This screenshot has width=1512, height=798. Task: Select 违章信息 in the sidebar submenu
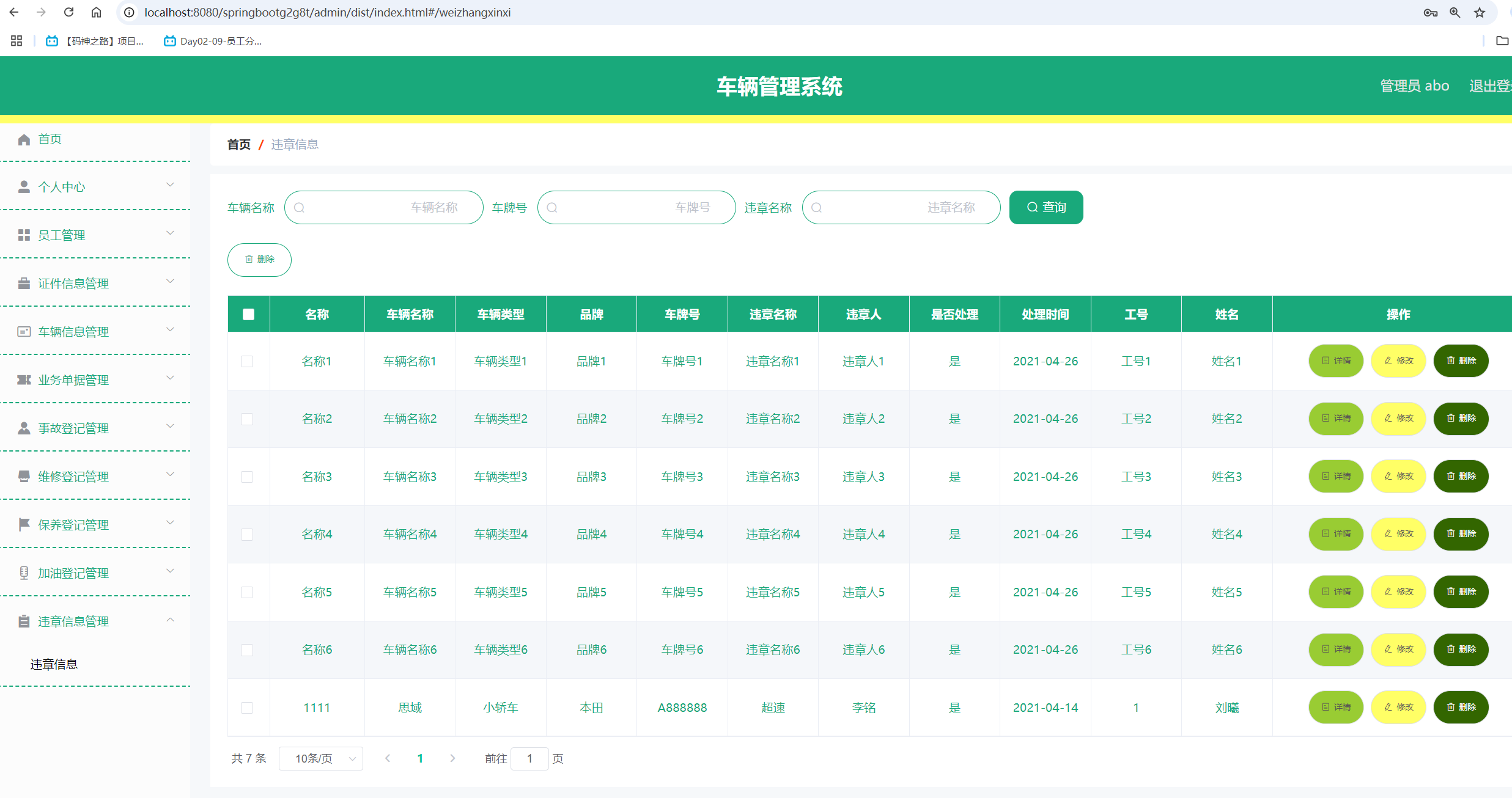(54, 664)
